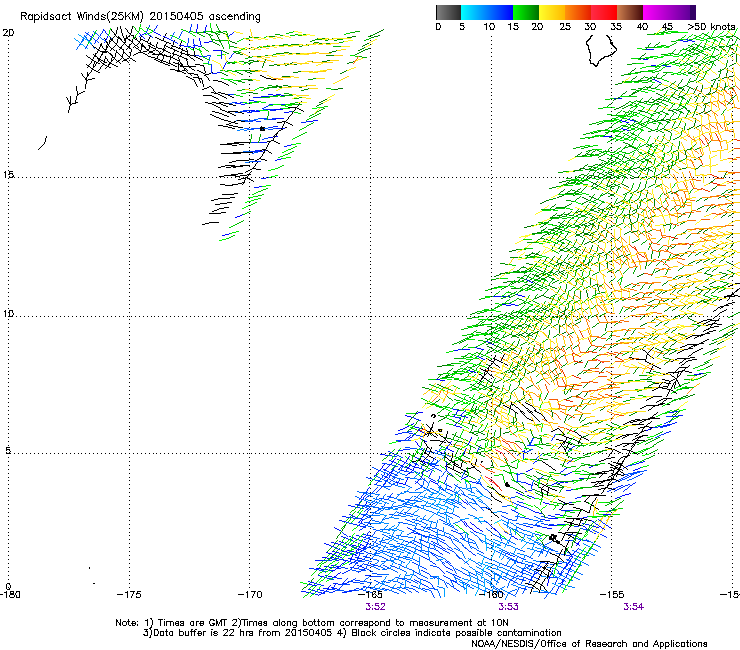The width and height of the screenshot is (740, 650).
Task: Click the longitude axis label '-170'
Action: click(250, 595)
